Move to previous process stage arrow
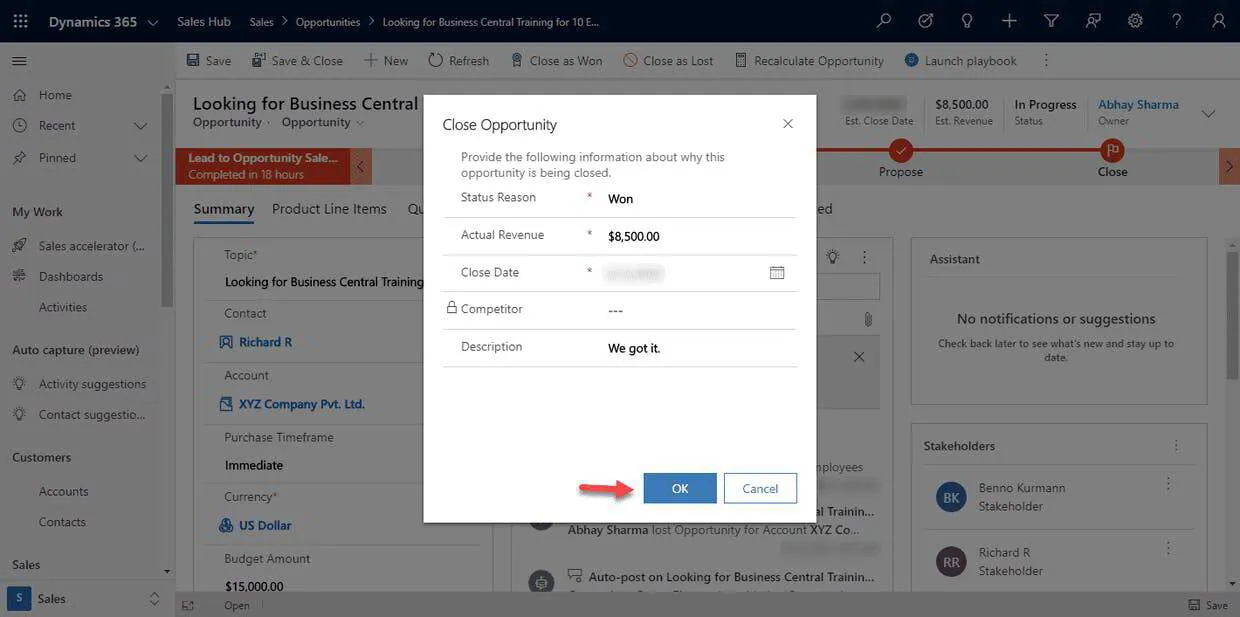 pos(361,167)
